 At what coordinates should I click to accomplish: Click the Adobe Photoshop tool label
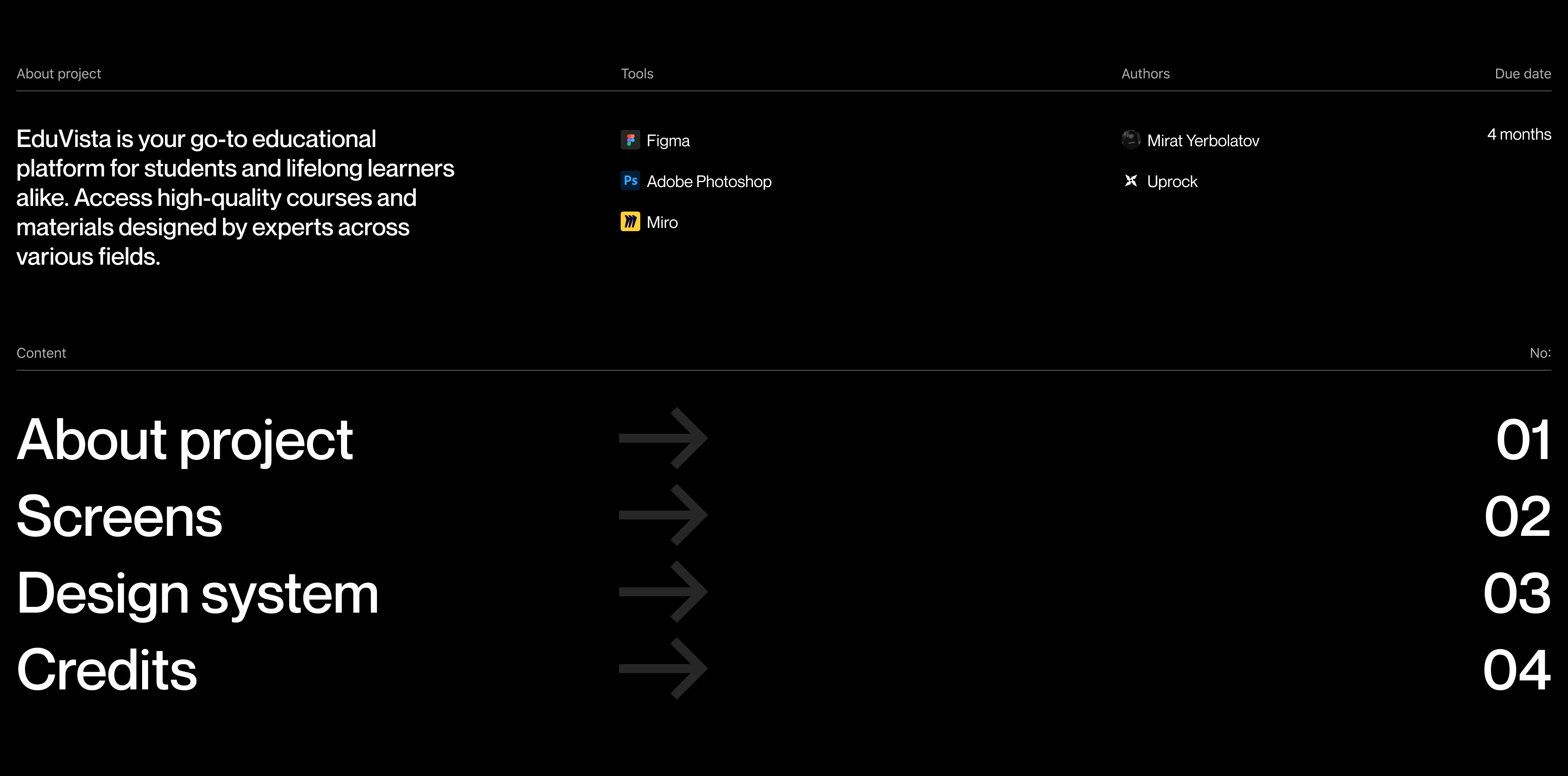[x=708, y=181]
